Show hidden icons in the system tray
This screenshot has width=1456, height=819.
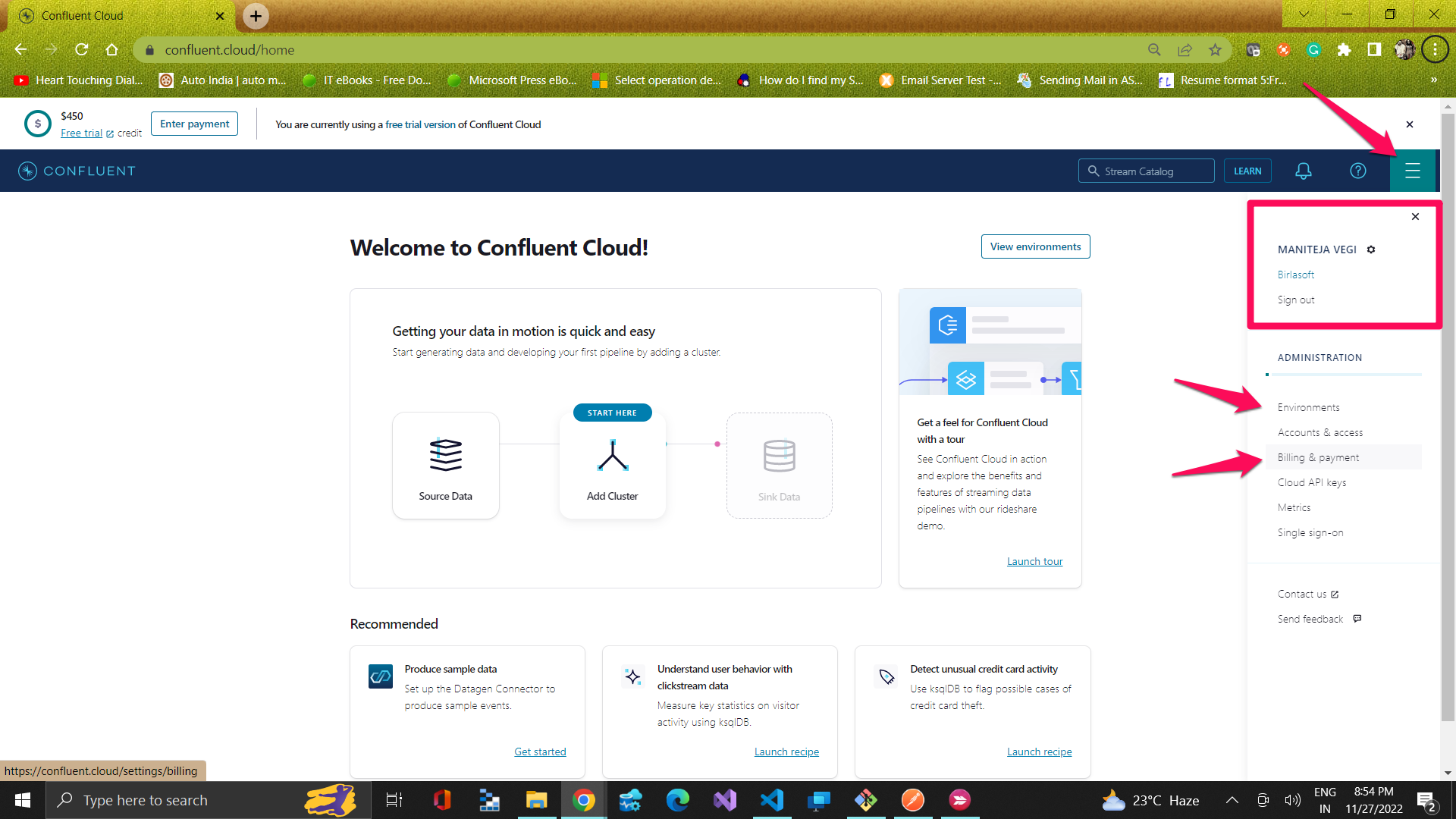[1232, 799]
